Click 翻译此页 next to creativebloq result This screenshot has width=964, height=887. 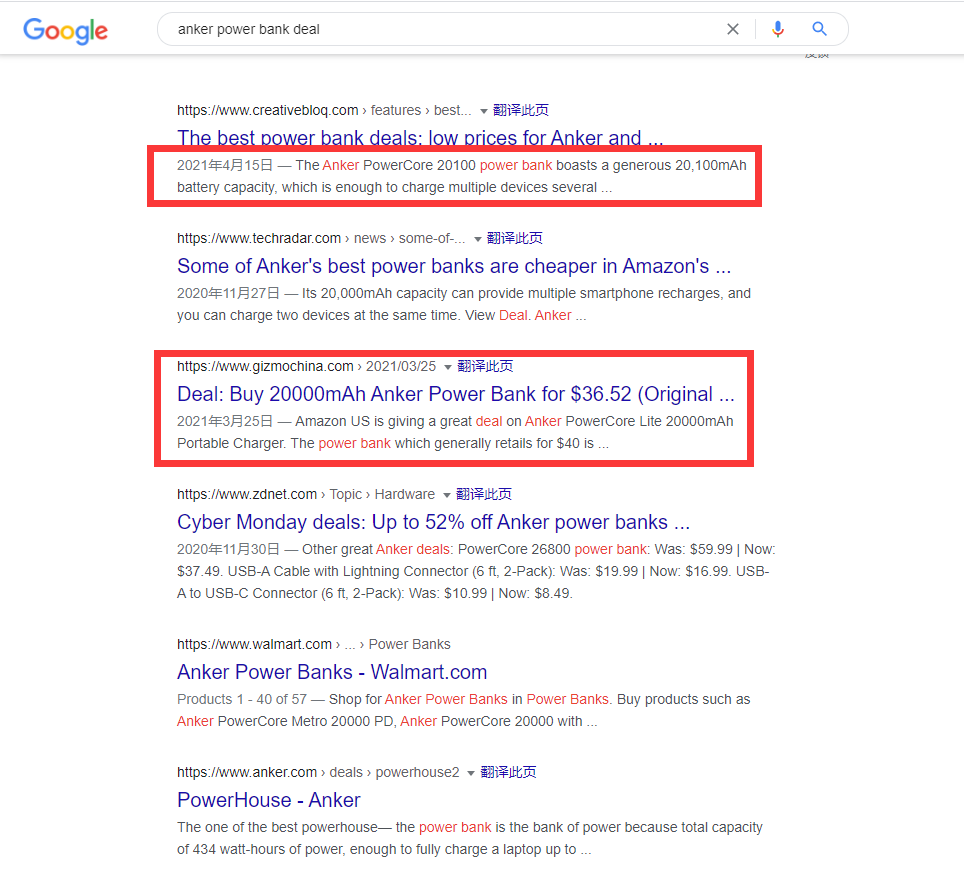(x=520, y=110)
